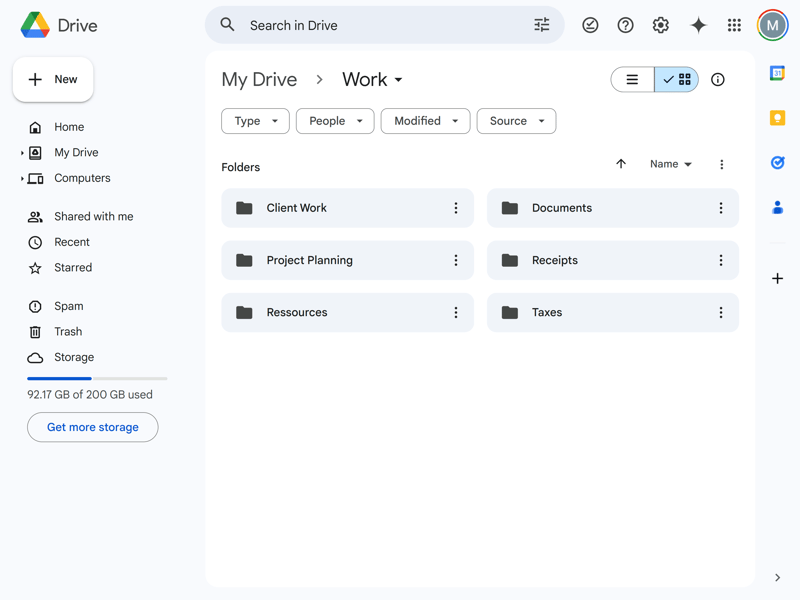800x600 pixels.
Task: Open Google apps grid launcher
Action: pyautogui.click(x=734, y=25)
